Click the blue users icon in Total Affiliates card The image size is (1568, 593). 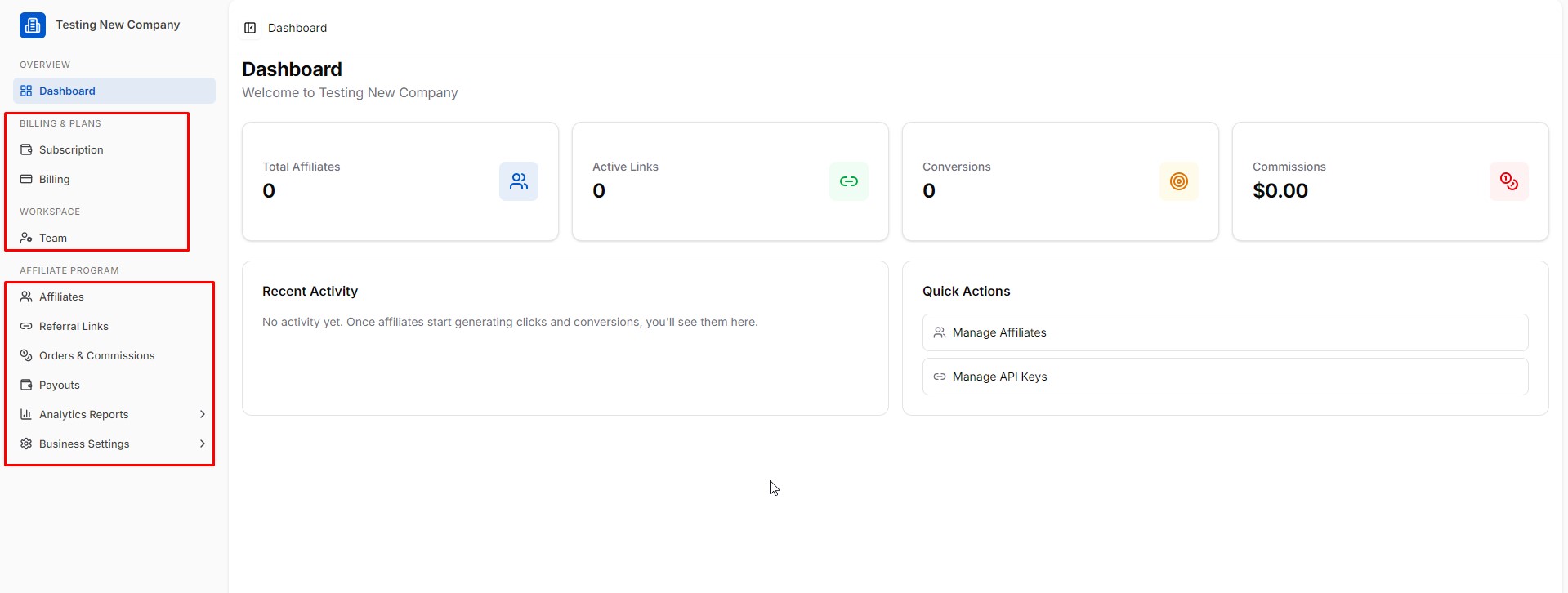[x=519, y=181]
